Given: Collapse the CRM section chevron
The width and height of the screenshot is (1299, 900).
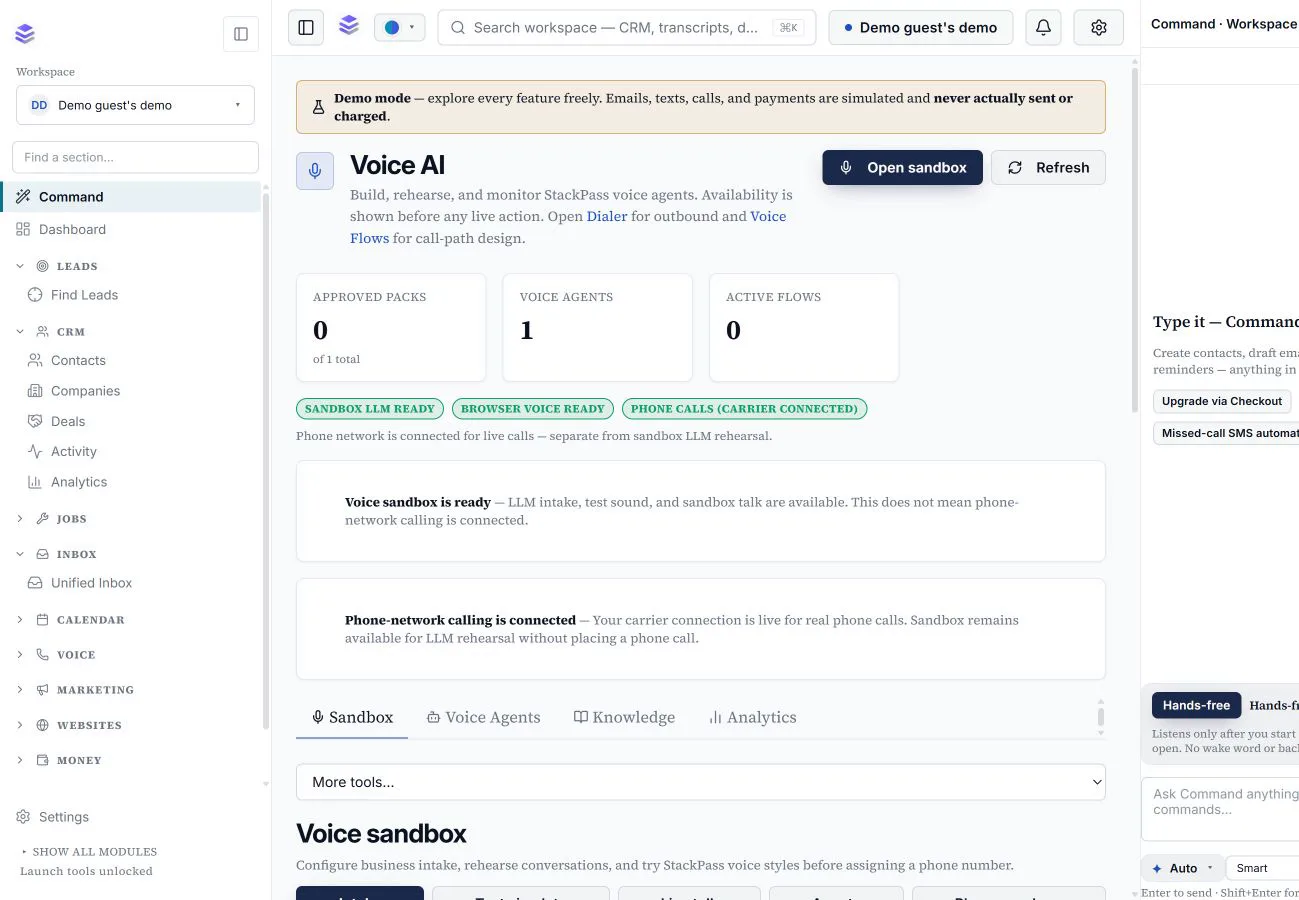Looking at the screenshot, I should pyautogui.click(x=20, y=331).
